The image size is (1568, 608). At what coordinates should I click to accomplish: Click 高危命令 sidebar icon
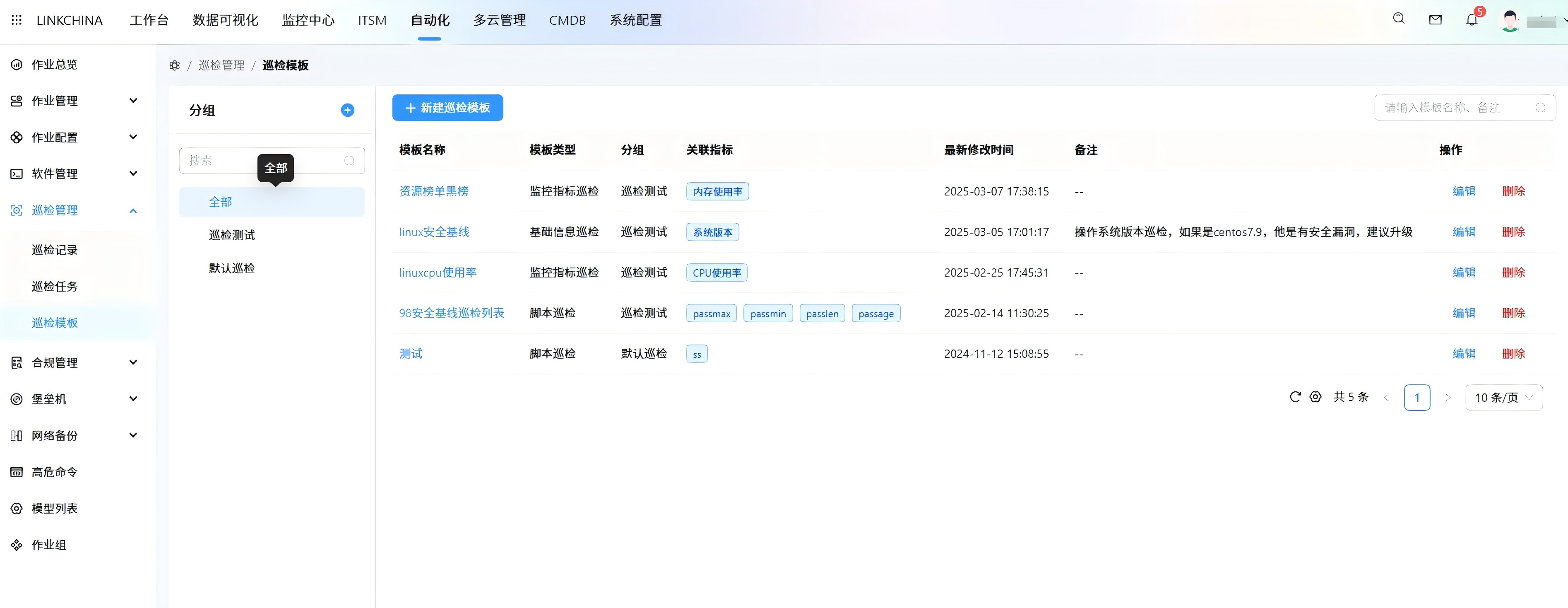(17, 472)
